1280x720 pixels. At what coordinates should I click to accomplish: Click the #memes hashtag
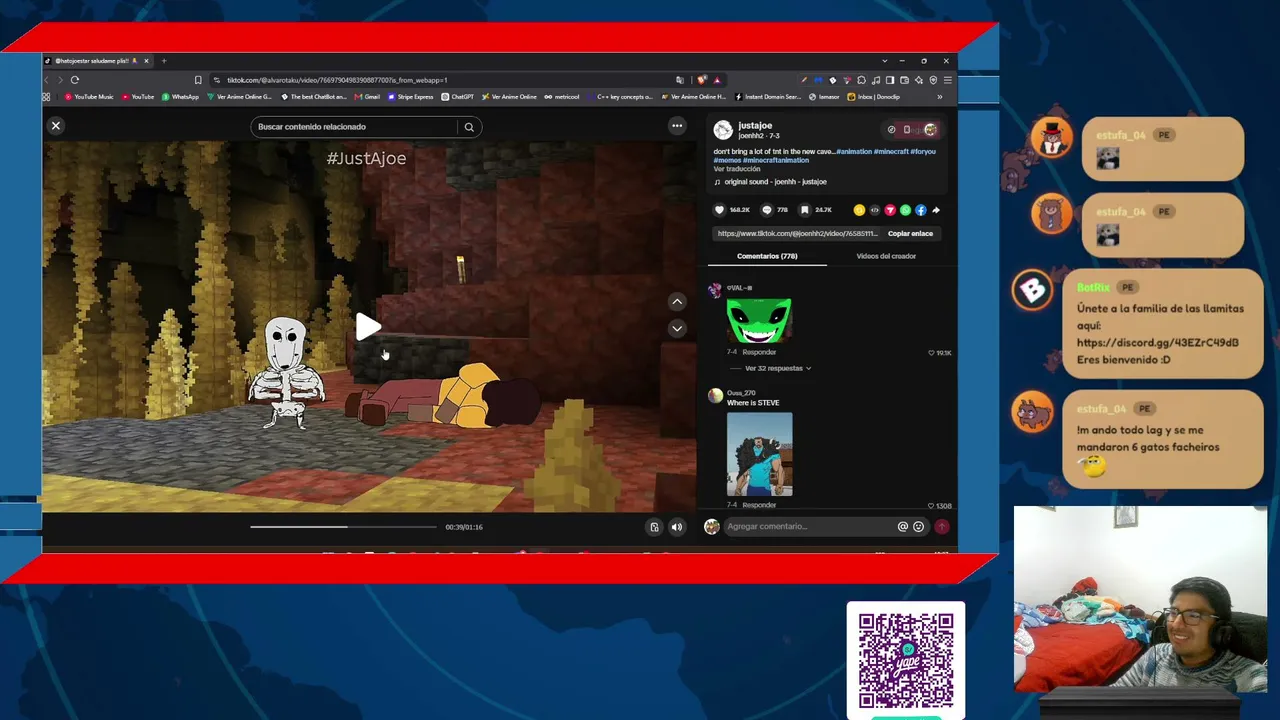point(727,160)
